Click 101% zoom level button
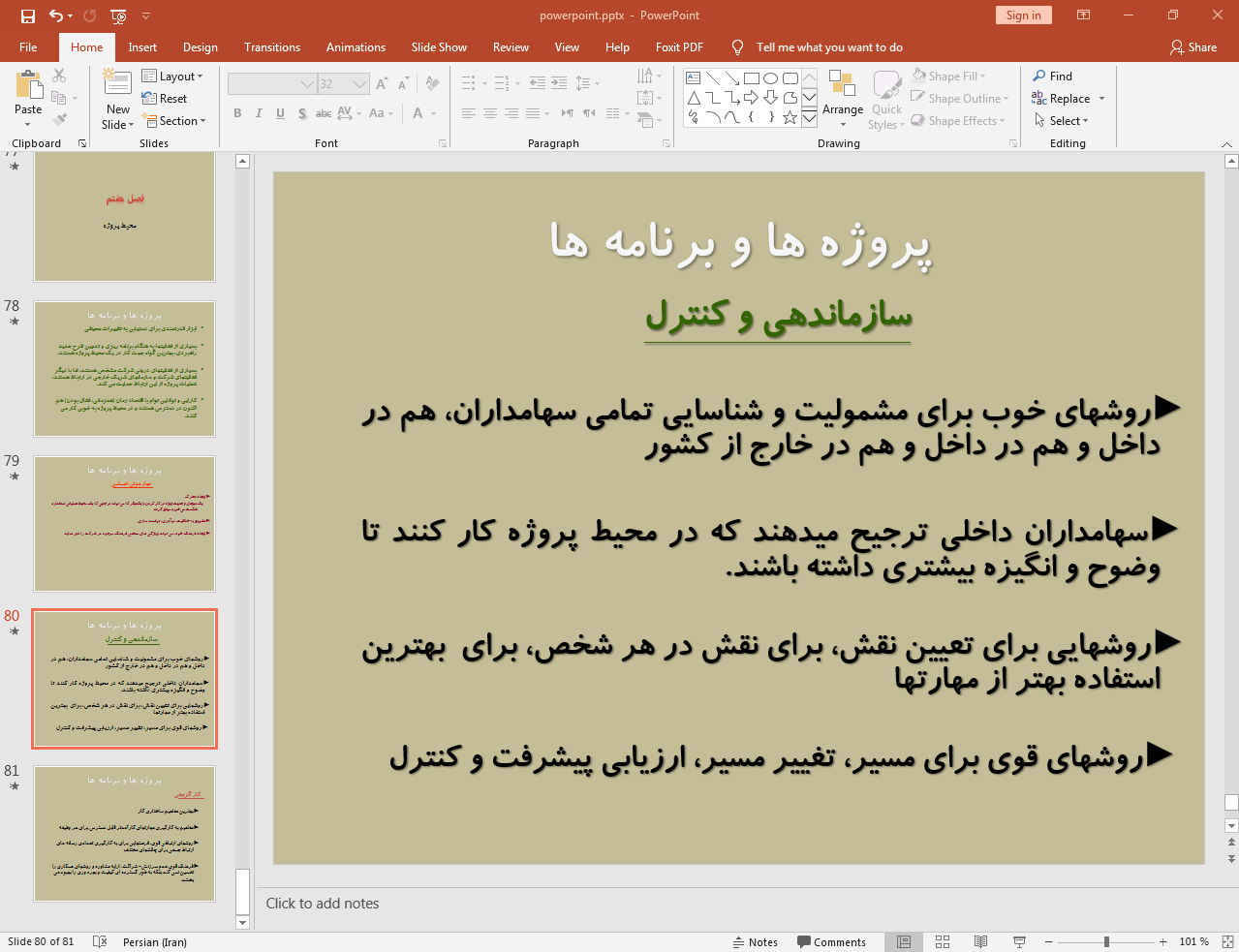Viewport: 1239px width, 952px height. click(1193, 941)
